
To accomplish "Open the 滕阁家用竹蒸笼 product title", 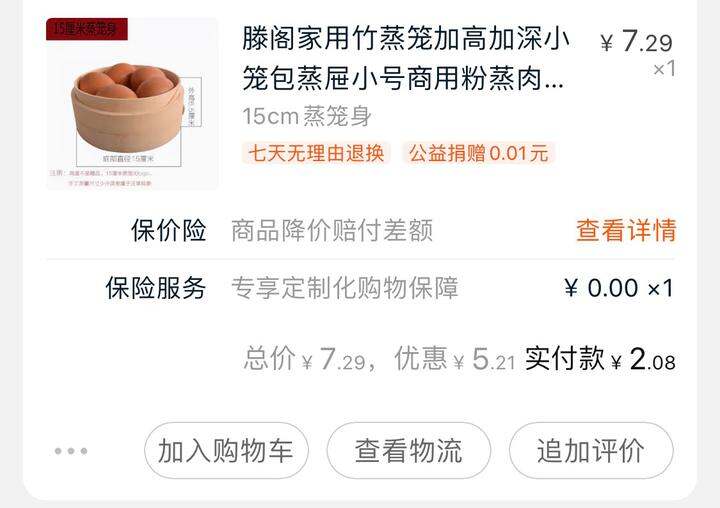I will click(x=405, y=58).
